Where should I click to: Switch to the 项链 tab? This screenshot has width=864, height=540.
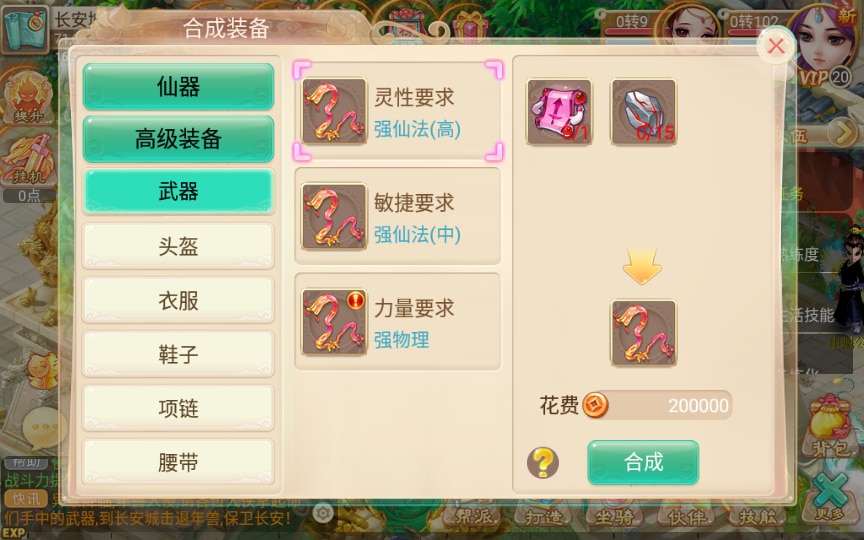click(179, 408)
